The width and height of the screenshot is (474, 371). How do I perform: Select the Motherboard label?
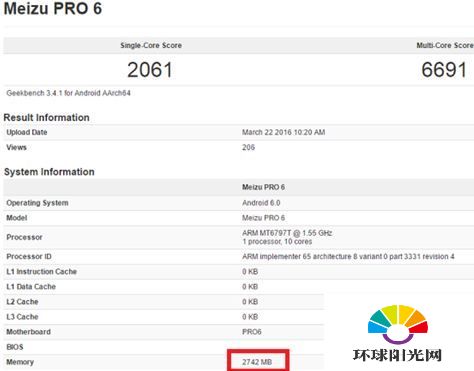pyautogui.click(x=29, y=332)
